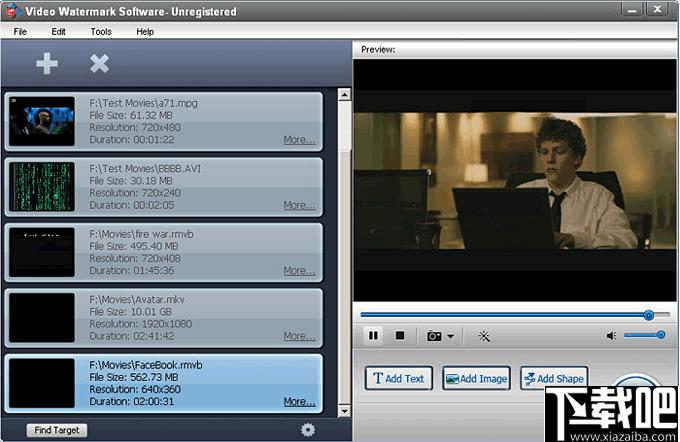This screenshot has width=680, height=442.
Task: Open More link for Avatar.mkv
Action: (x=299, y=336)
